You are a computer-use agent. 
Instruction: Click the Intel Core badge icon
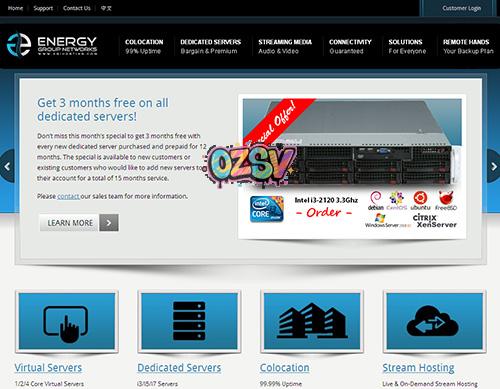click(267, 209)
